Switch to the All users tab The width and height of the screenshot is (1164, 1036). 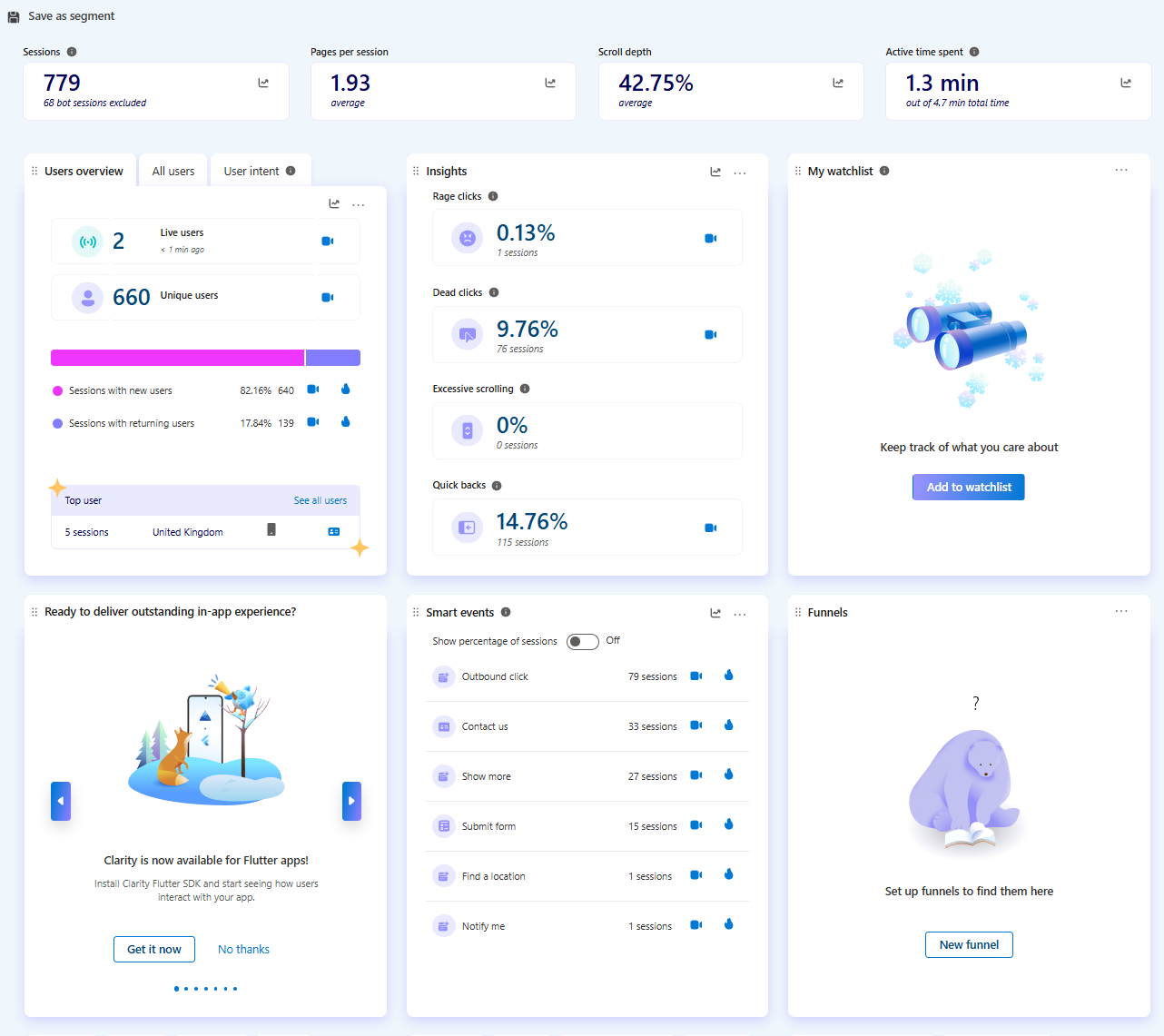pos(173,170)
